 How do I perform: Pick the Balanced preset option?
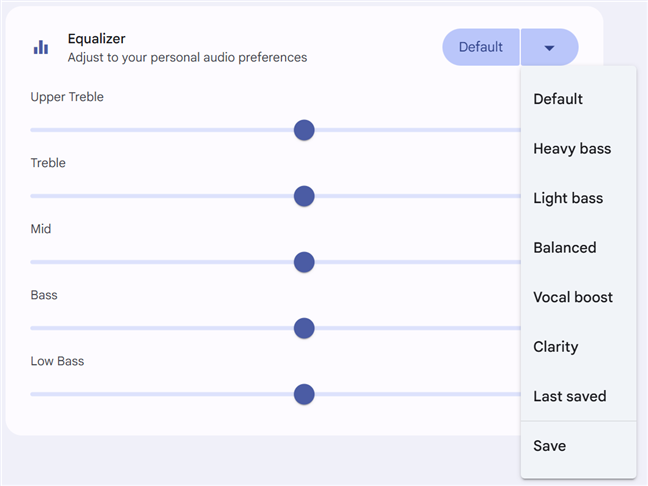(565, 248)
